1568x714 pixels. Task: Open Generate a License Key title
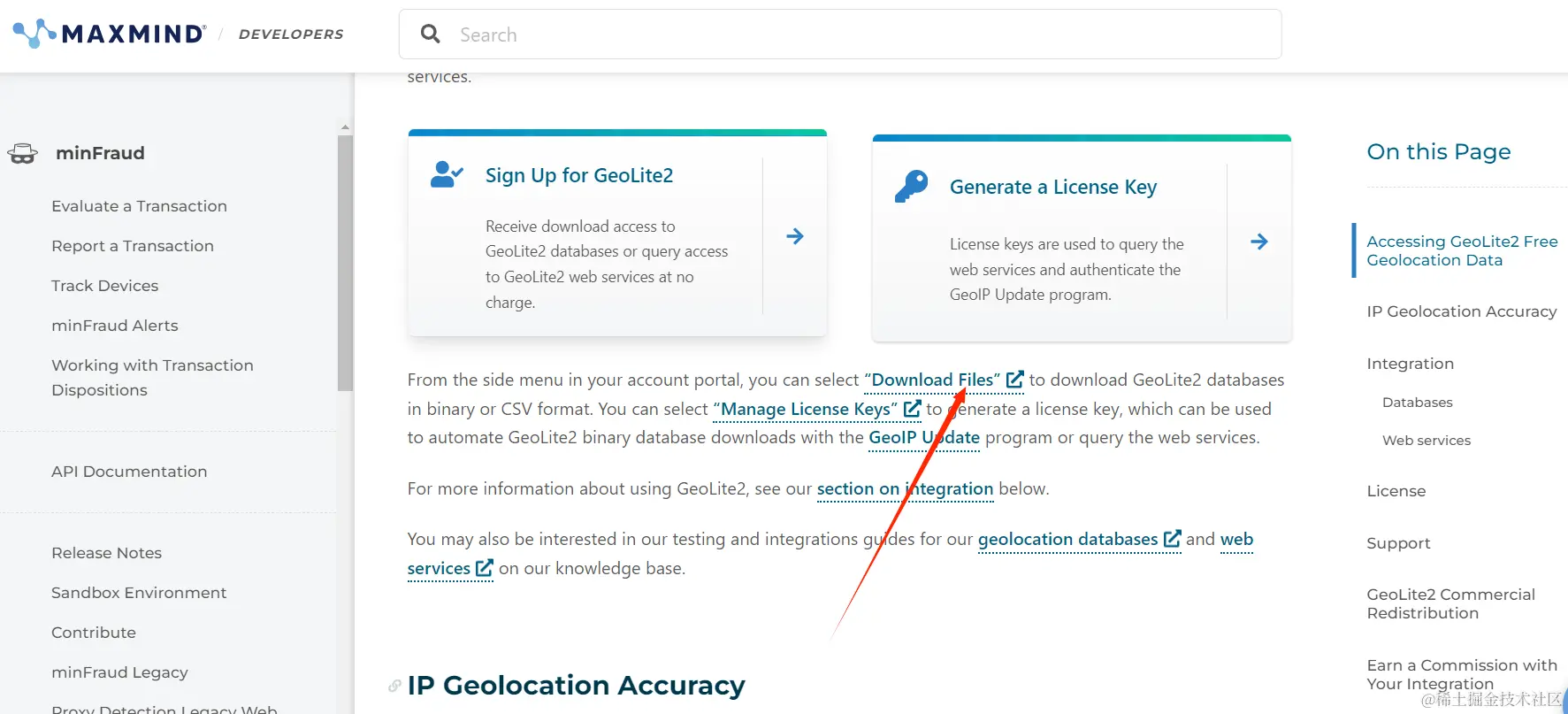[1053, 187]
